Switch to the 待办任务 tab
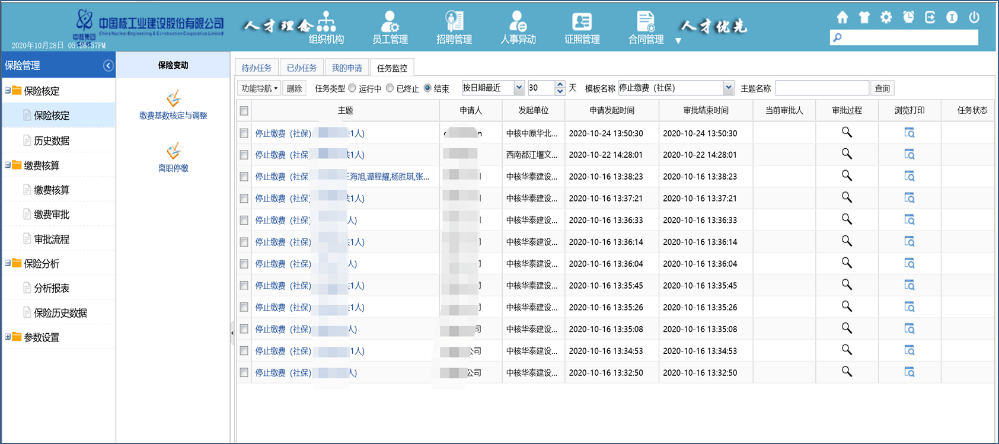The image size is (999, 444). coord(257,68)
